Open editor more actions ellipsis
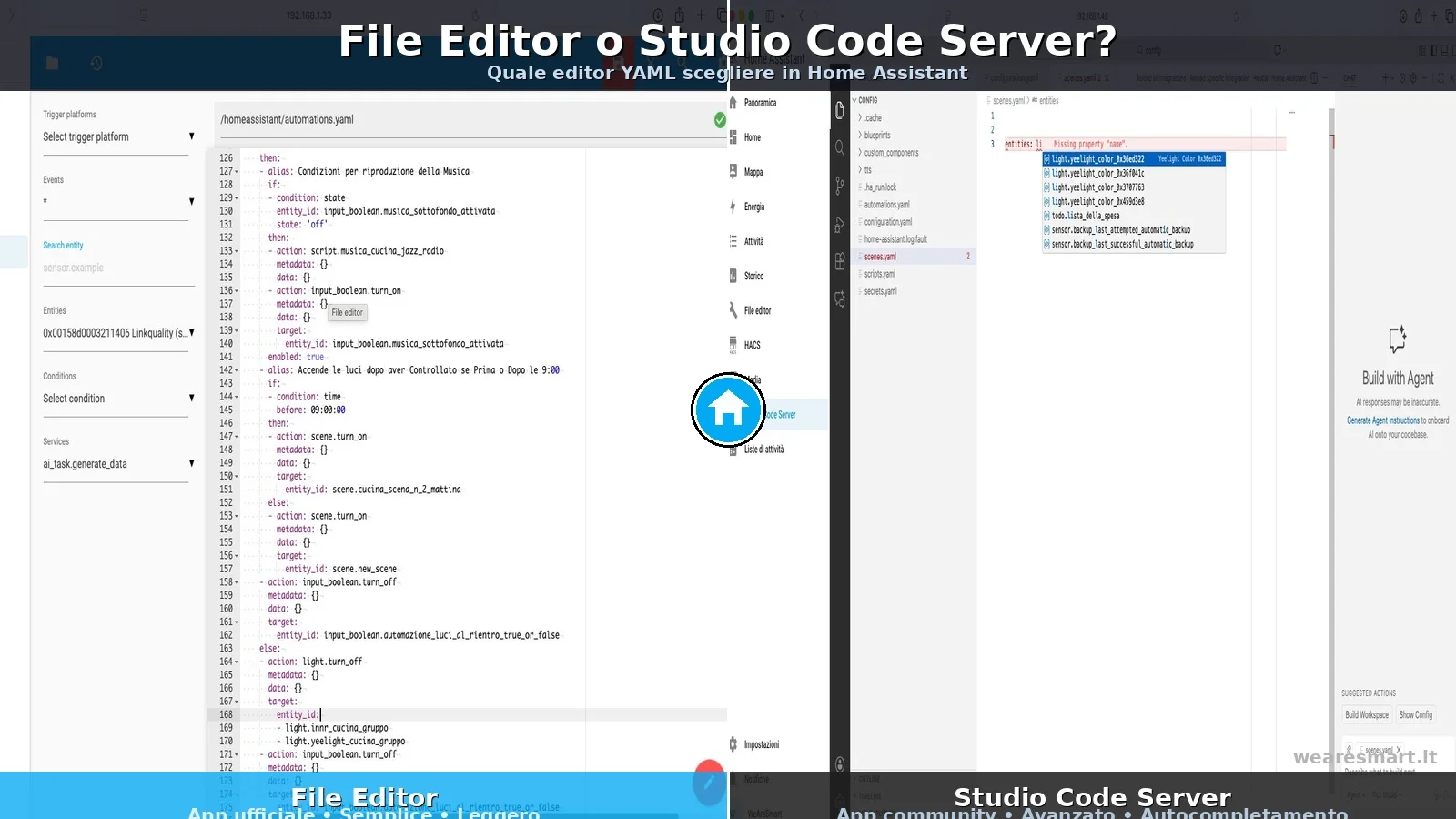1456x819 pixels. coord(1291,112)
